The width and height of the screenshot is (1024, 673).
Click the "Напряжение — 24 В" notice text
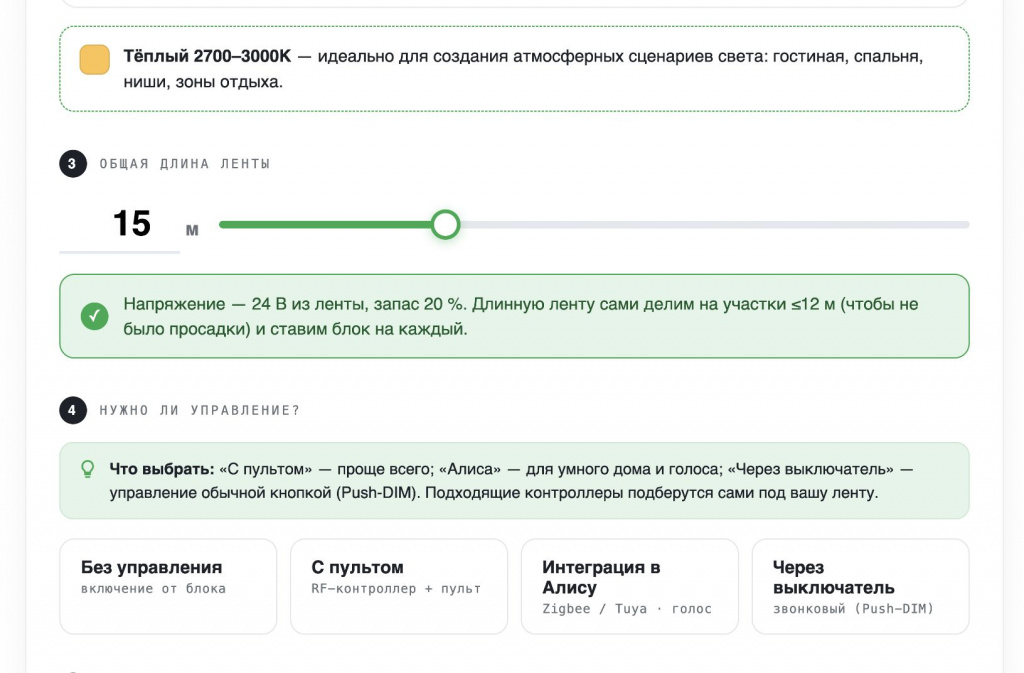coord(205,304)
